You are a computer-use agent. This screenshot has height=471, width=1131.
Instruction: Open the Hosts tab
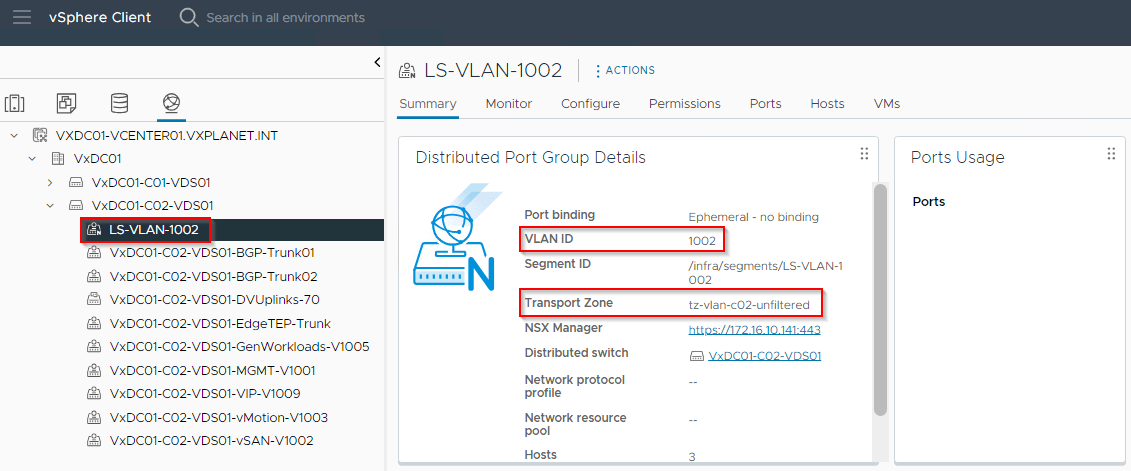pos(827,104)
